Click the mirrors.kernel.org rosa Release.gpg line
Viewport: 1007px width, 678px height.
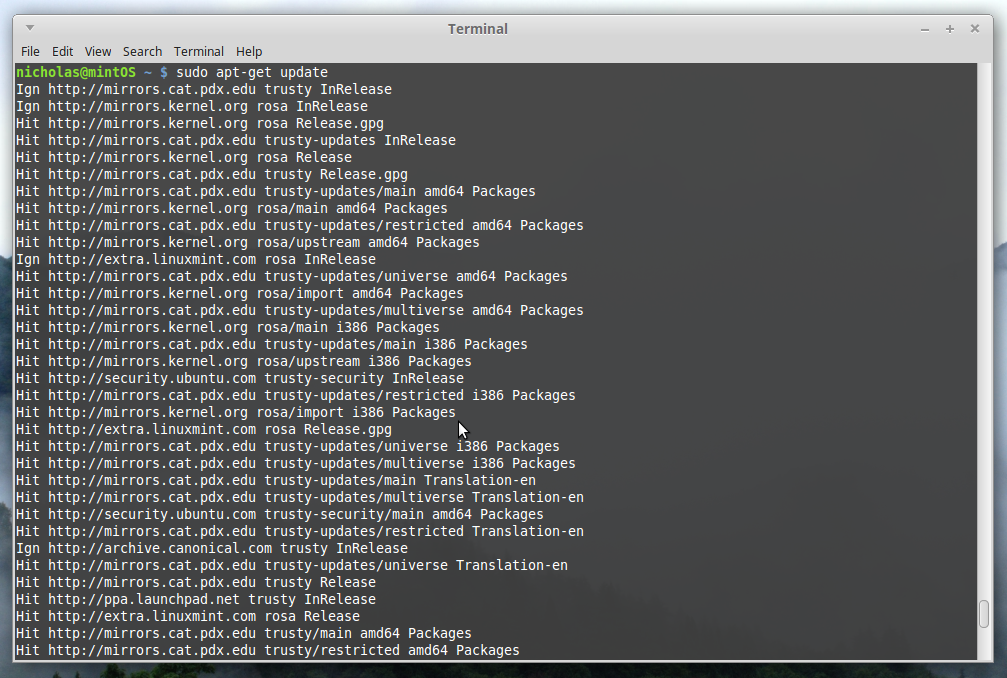200,123
